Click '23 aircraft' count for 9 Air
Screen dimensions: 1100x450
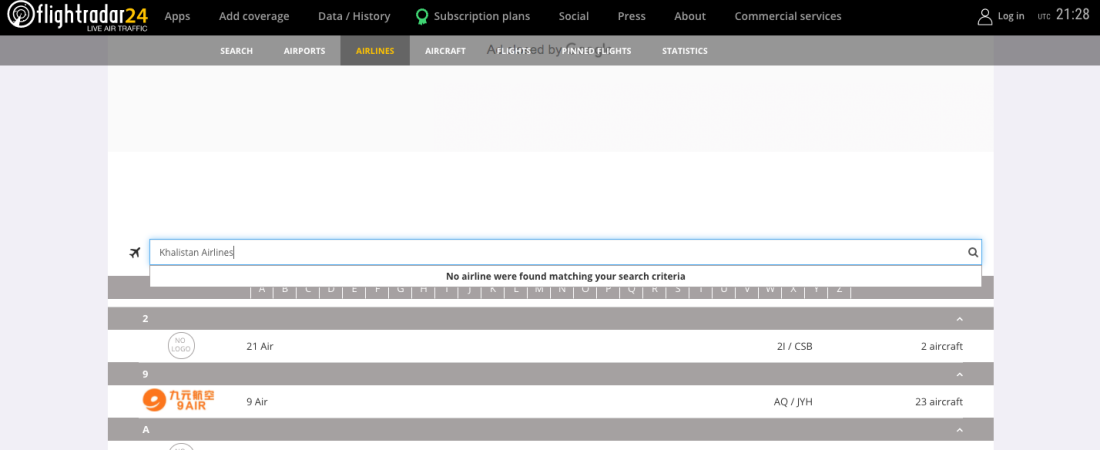pyautogui.click(x=939, y=402)
